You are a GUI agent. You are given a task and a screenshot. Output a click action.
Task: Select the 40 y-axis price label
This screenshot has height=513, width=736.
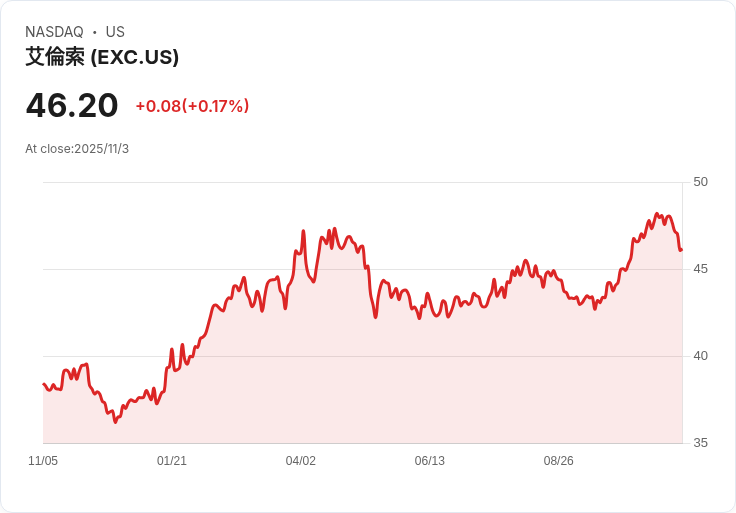click(x=700, y=356)
